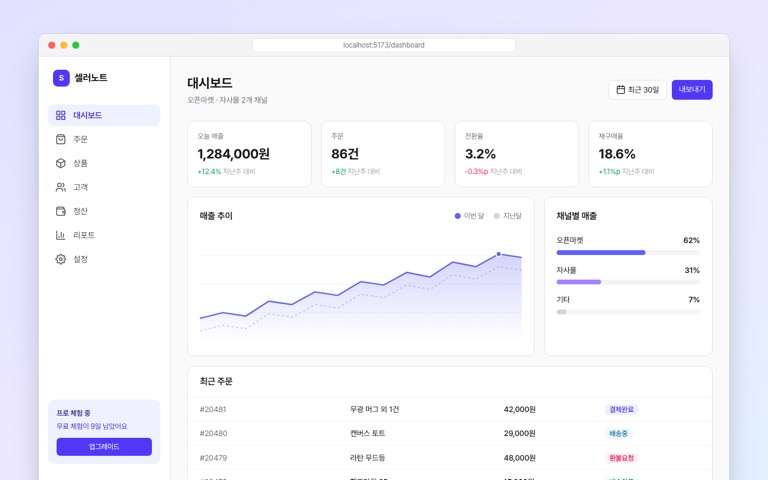Open the 설정 menu item
Screen dimensions: 768x480
click(104, 259)
